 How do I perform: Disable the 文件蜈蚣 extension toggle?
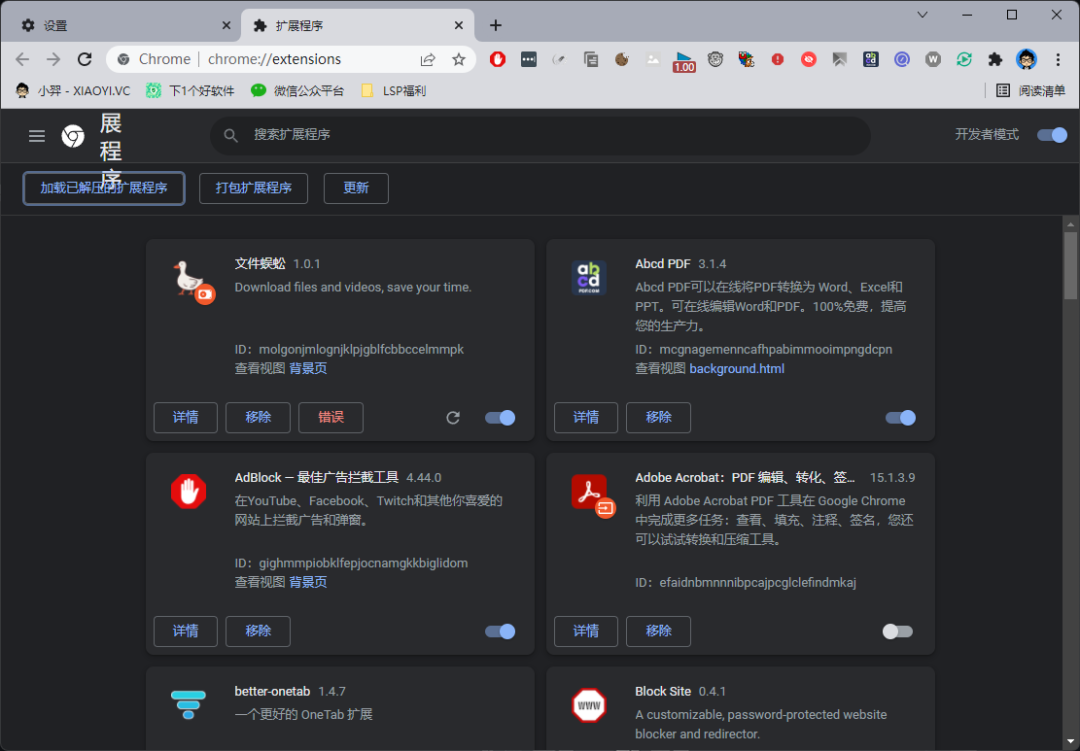(500, 418)
